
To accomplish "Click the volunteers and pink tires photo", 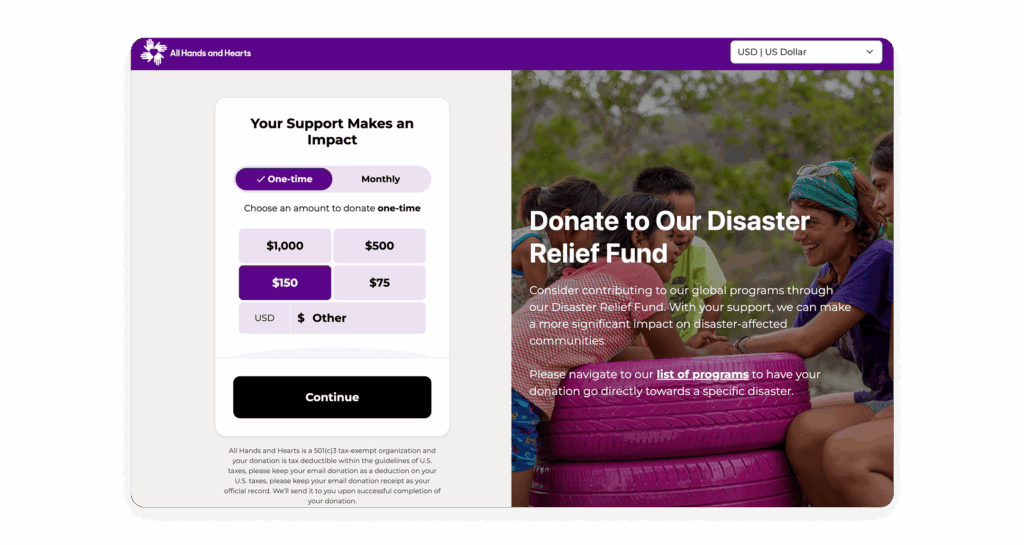I will (x=702, y=288).
